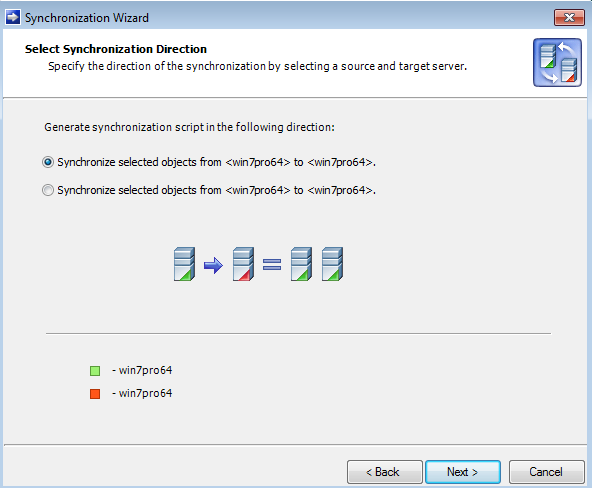Click the second option's label text
The width and height of the screenshot is (592, 488).
[x=216, y=190]
